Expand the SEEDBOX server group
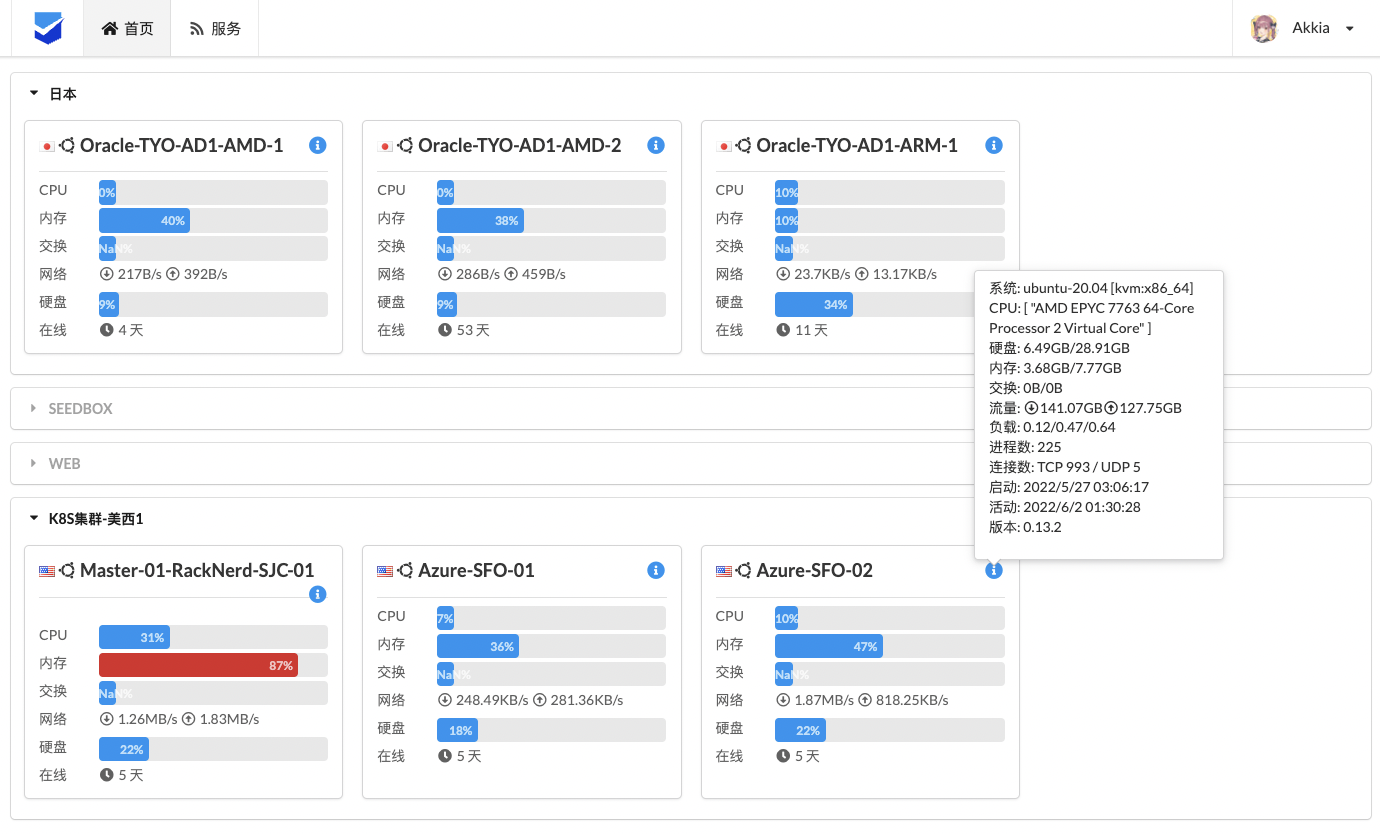The width and height of the screenshot is (1380, 834). click(x=35, y=409)
